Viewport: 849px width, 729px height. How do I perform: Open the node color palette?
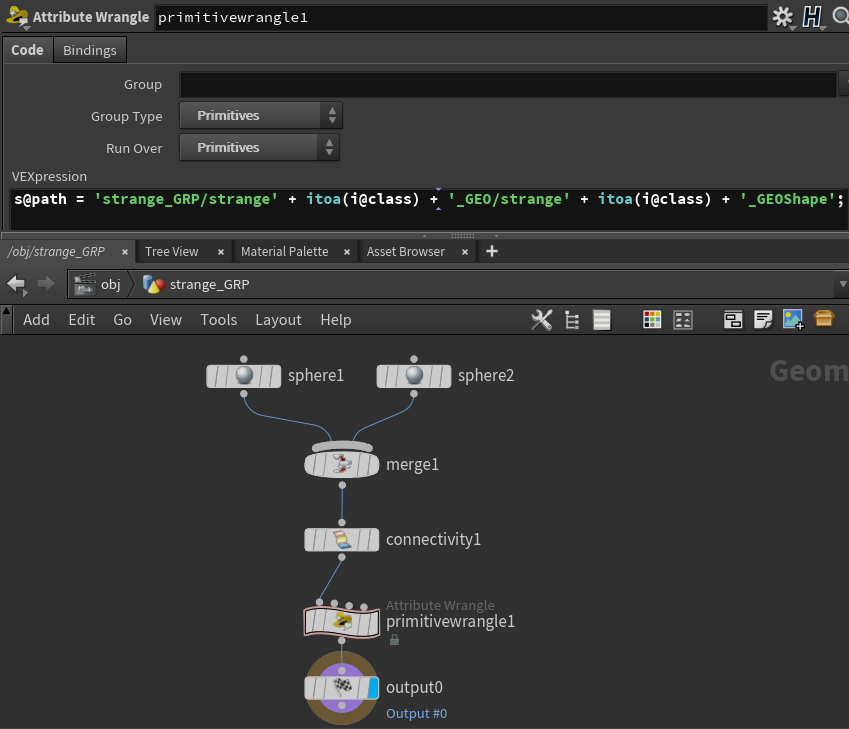(652, 320)
